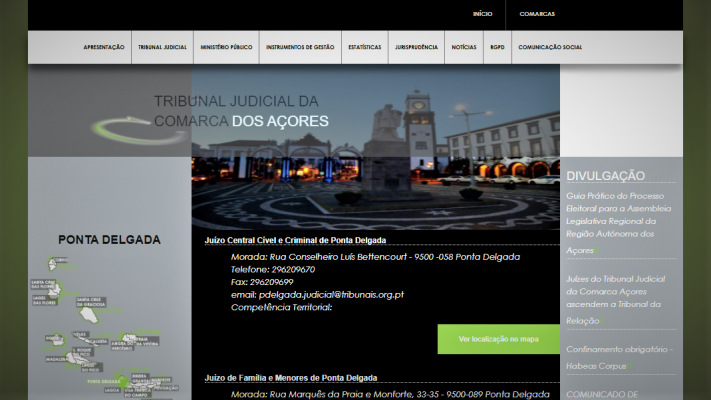Click the Ponta Delgada square banner photo
711x400 pixels.
click(375, 150)
